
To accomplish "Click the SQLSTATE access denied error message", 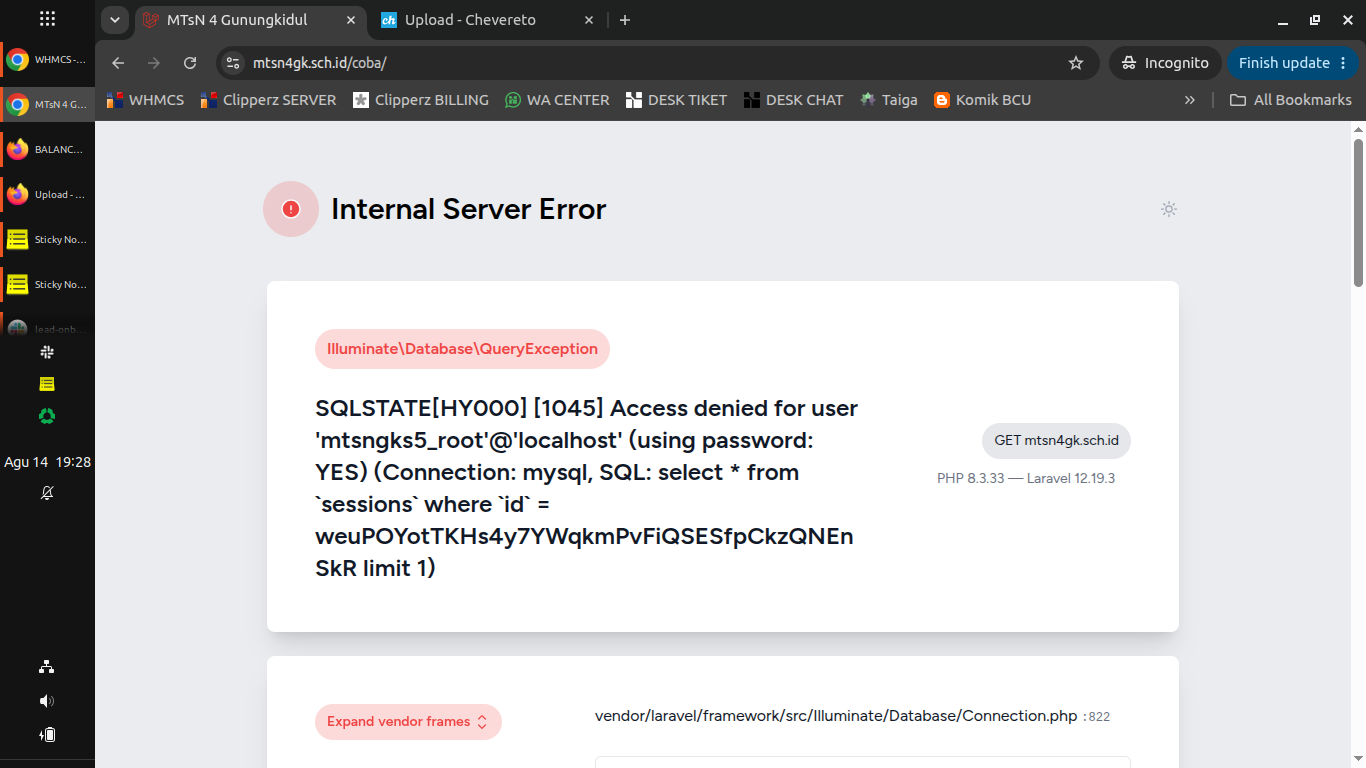I will pyautogui.click(x=587, y=488).
